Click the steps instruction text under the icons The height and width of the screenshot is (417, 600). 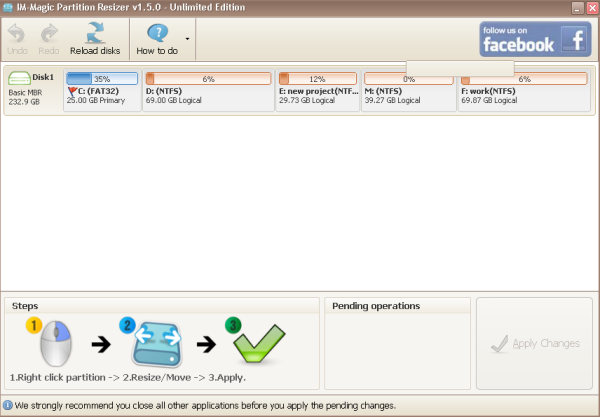pyautogui.click(x=128, y=378)
